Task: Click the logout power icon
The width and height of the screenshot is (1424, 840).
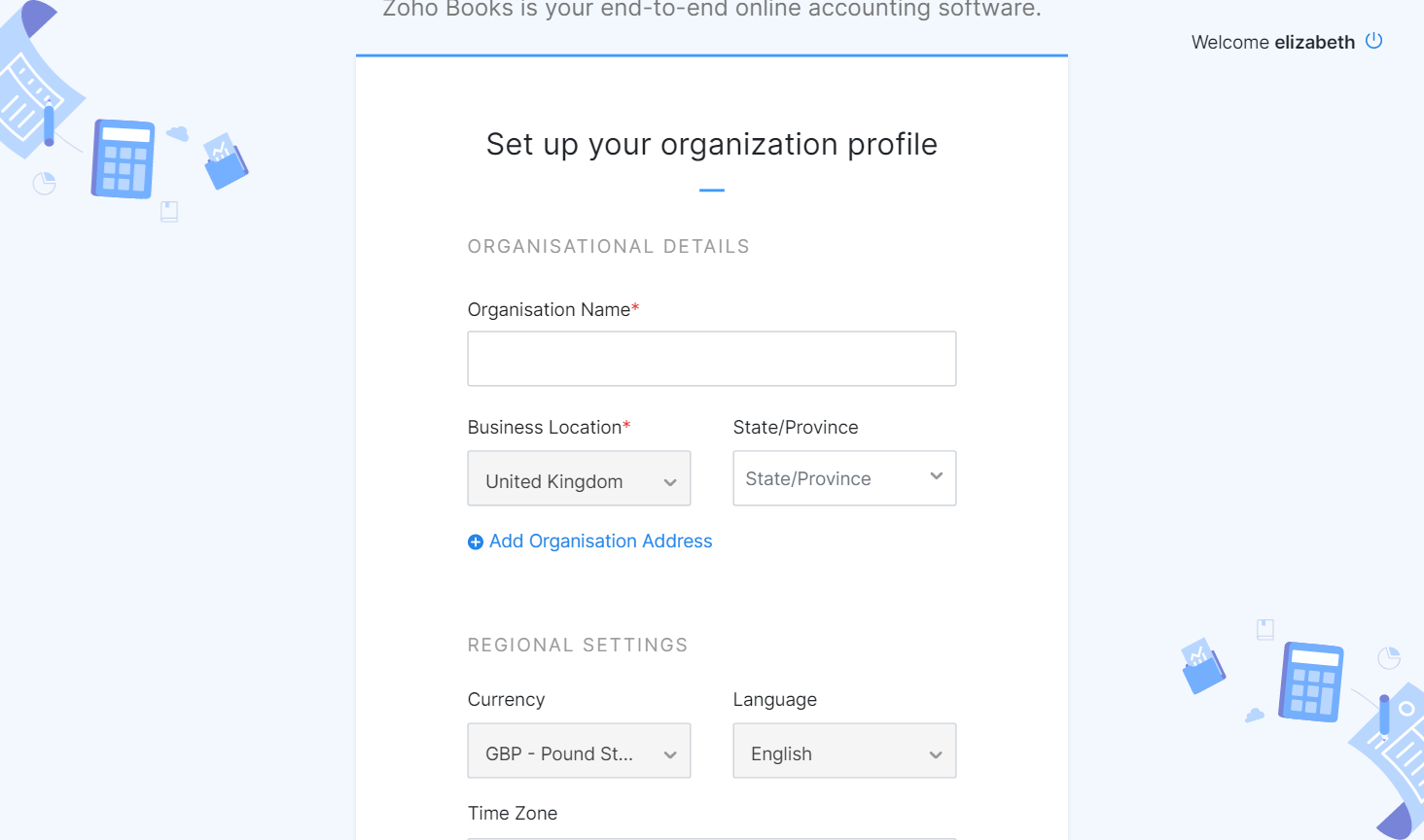Action: (1373, 41)
